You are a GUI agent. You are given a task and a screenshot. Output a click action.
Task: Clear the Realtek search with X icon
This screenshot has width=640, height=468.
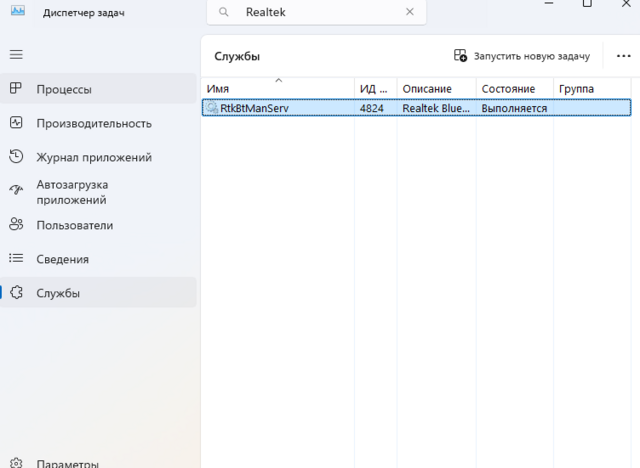[x=409, y=12]
